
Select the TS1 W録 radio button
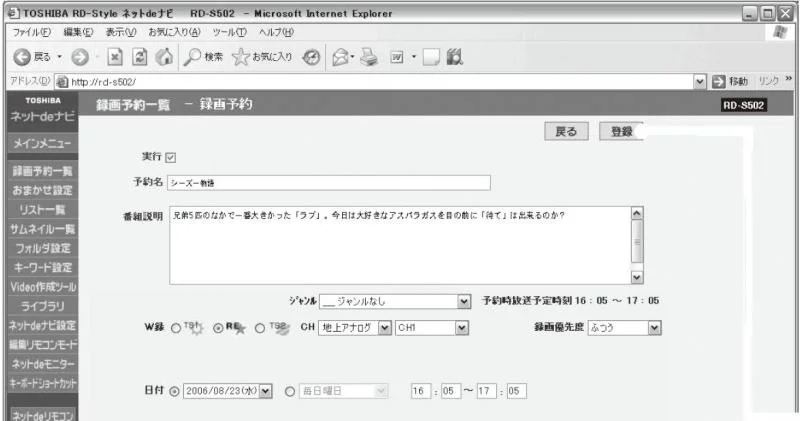coord(176,329)
